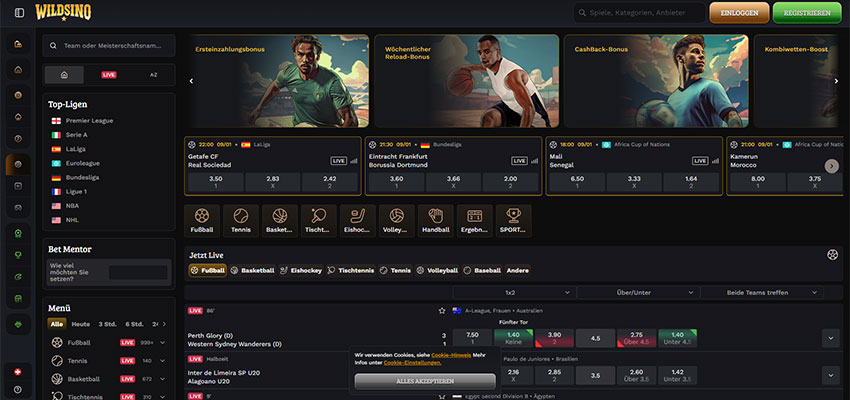Viewport: 850px width, 400px height.
Task: Select the Alle time filter in Menü
Action: (x=57, y=324)
